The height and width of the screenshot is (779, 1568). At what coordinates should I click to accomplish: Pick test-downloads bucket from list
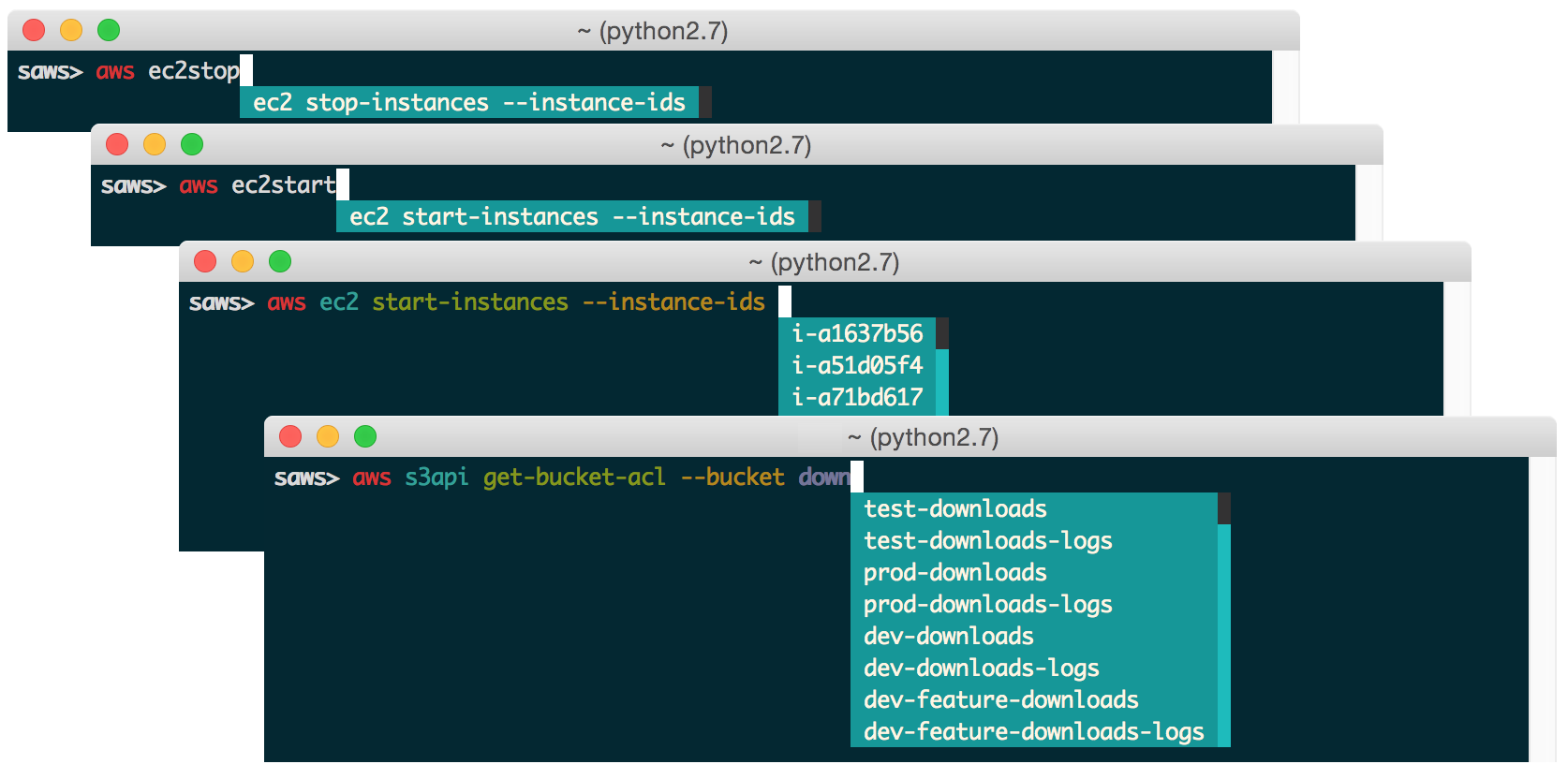pos(1034,508)
